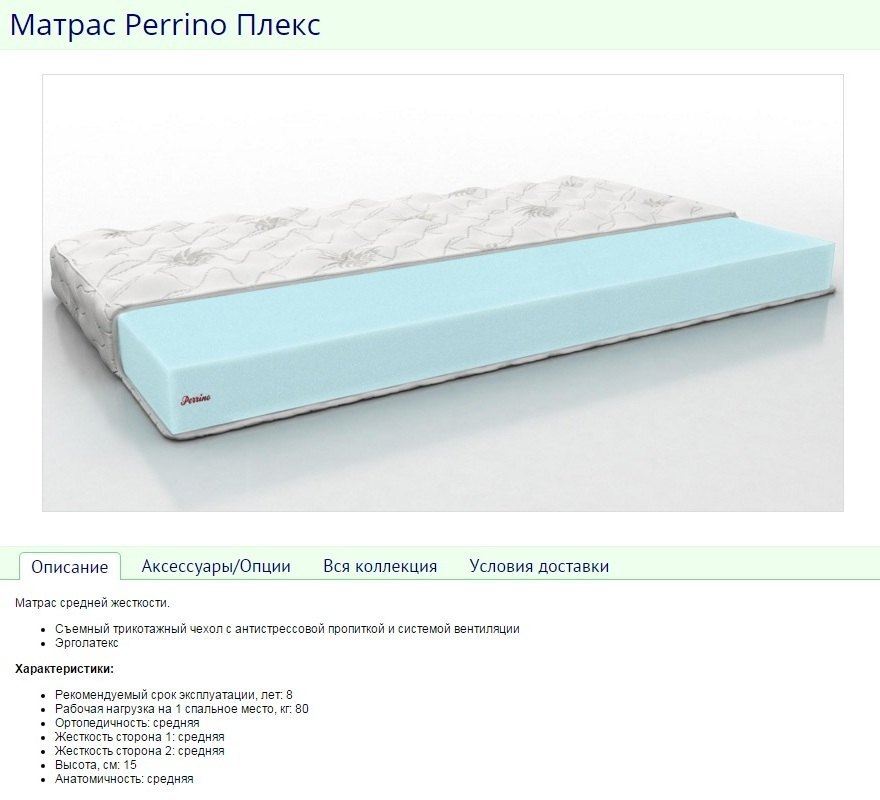The width and height of the screenshot is (880, 800).
Task: Click the Съемный трикотажный чехол bullet line
Action: point(287,629)
